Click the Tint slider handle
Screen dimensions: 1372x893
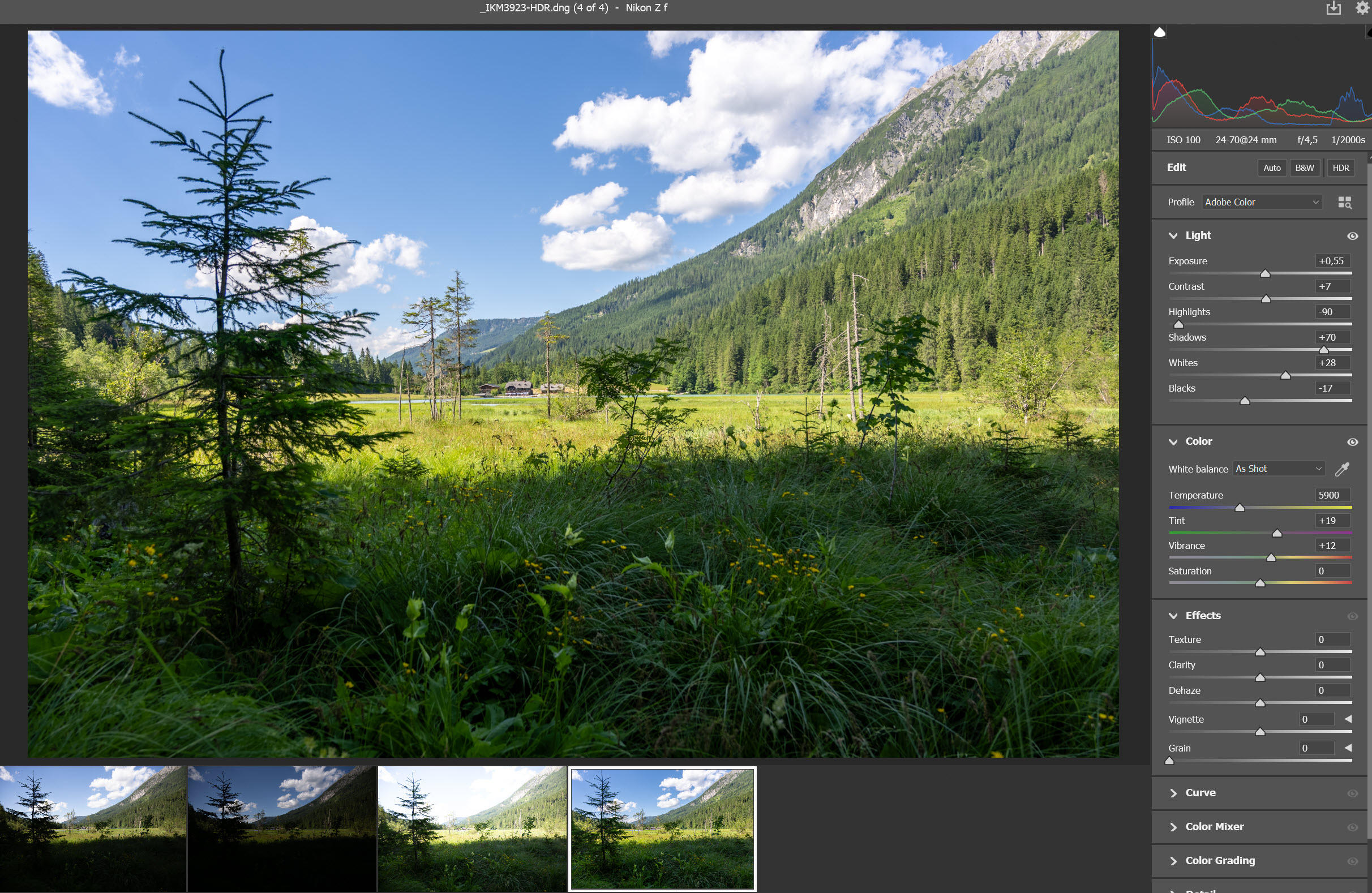[1277, 533]
